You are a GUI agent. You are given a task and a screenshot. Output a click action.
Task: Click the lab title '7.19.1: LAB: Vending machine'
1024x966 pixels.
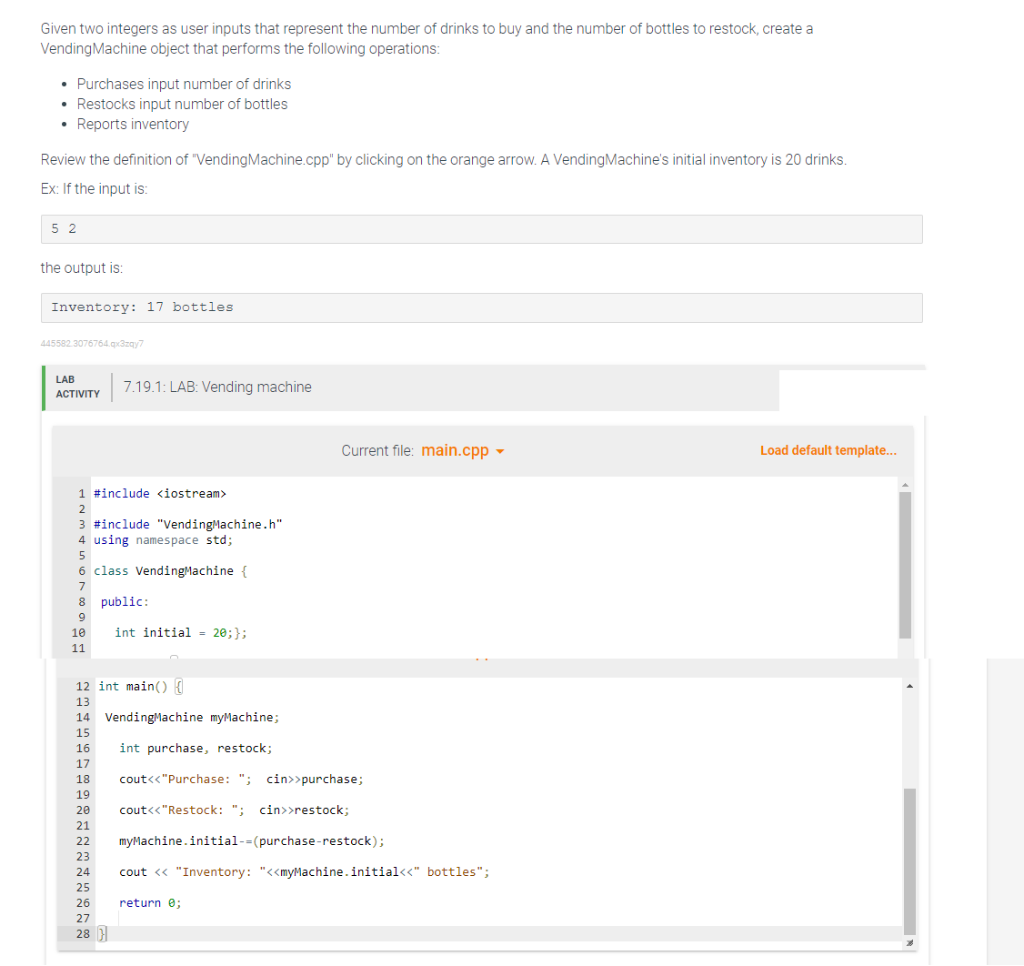(217, 387)
